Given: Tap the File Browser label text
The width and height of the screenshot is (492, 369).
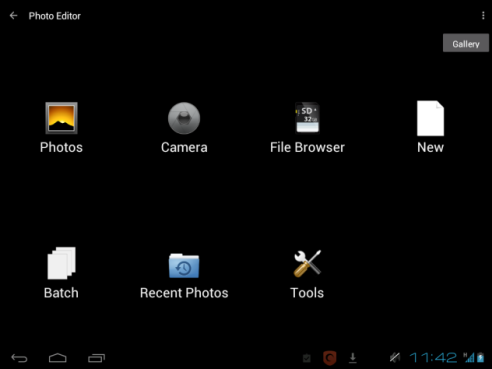Looking at the screenshot, I should pyautogui.click(x=307, y=147).
